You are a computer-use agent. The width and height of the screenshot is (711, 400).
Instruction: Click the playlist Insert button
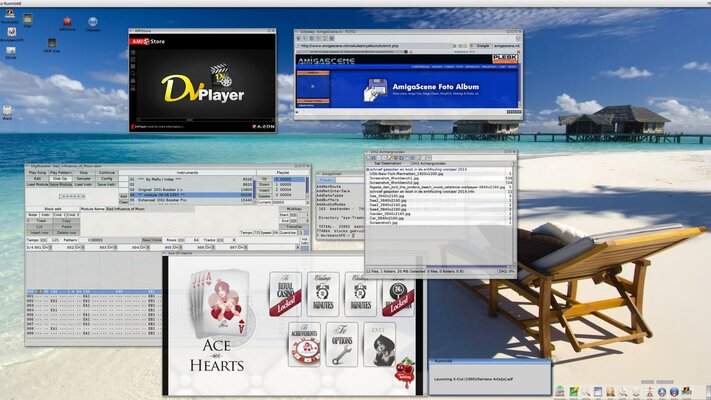tap(264, 190)
